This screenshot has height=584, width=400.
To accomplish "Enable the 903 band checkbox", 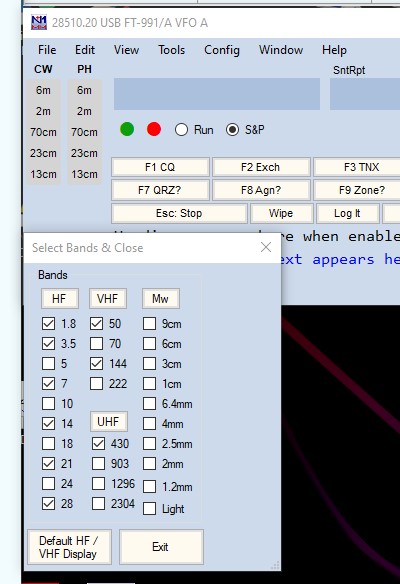I will pos(98,464).
